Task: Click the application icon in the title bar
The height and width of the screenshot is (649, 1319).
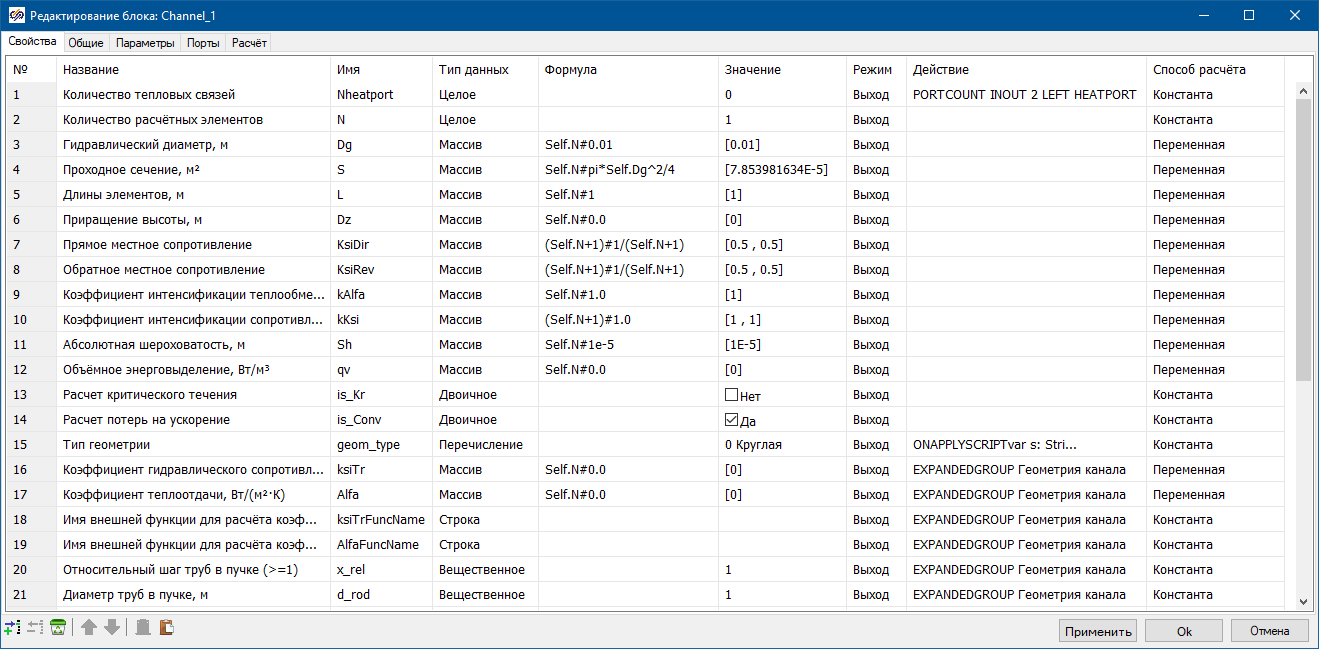Action: tap(15, 15)
